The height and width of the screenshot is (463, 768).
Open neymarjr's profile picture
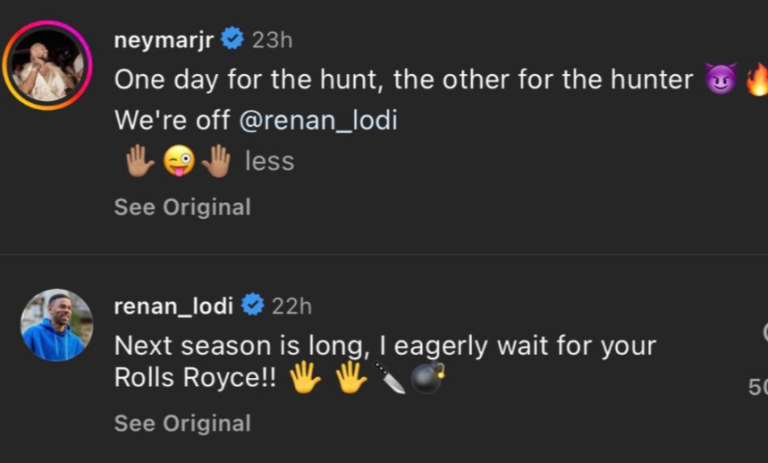(46, 65)
